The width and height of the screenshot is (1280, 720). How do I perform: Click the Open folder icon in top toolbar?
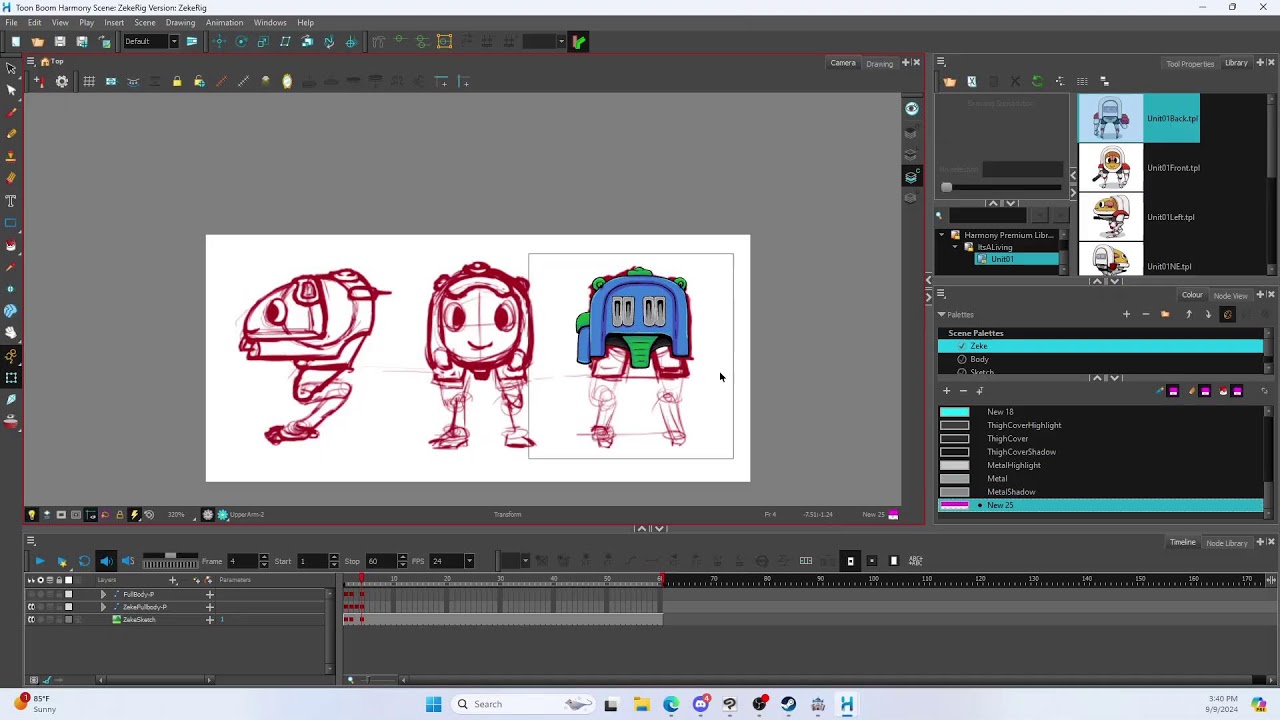click(x=38, y=42)
